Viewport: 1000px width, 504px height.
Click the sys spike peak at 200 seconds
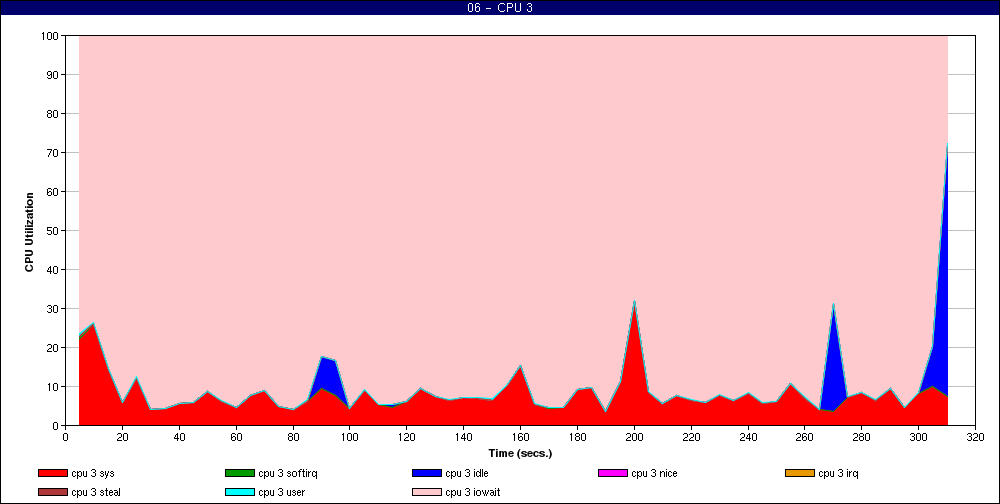coord(635,302)
